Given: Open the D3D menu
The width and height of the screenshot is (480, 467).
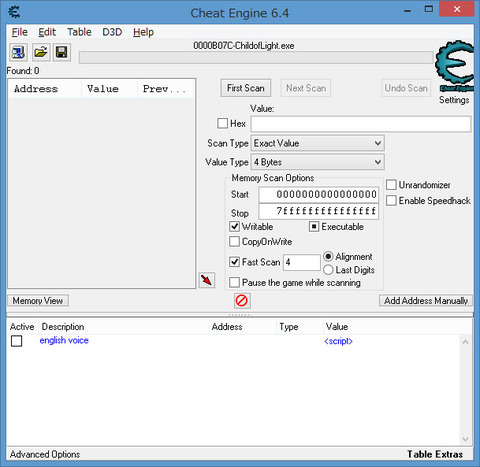Looking at the screenshot, I should (x=112, y=32).
